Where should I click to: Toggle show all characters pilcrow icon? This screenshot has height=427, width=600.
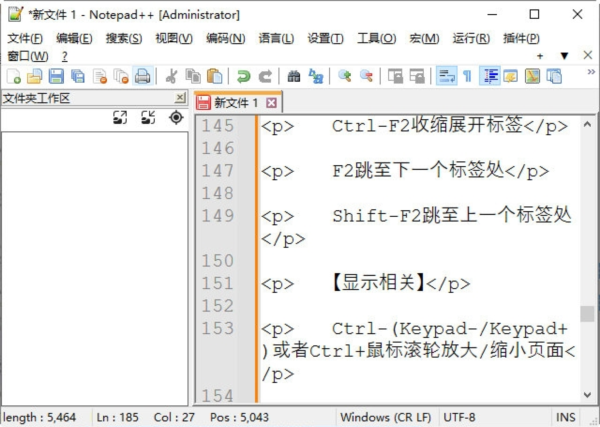pyautogui.click(x=467, y=76)
